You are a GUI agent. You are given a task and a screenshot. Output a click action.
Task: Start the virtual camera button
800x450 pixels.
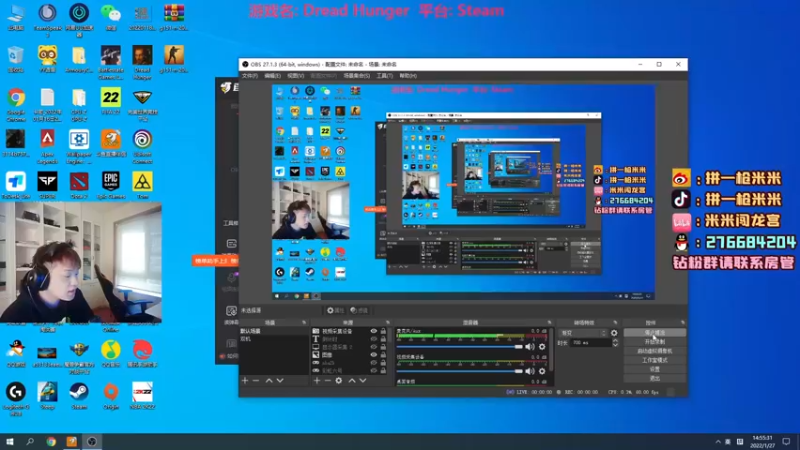pyautogui.click(x=655, y=351)
